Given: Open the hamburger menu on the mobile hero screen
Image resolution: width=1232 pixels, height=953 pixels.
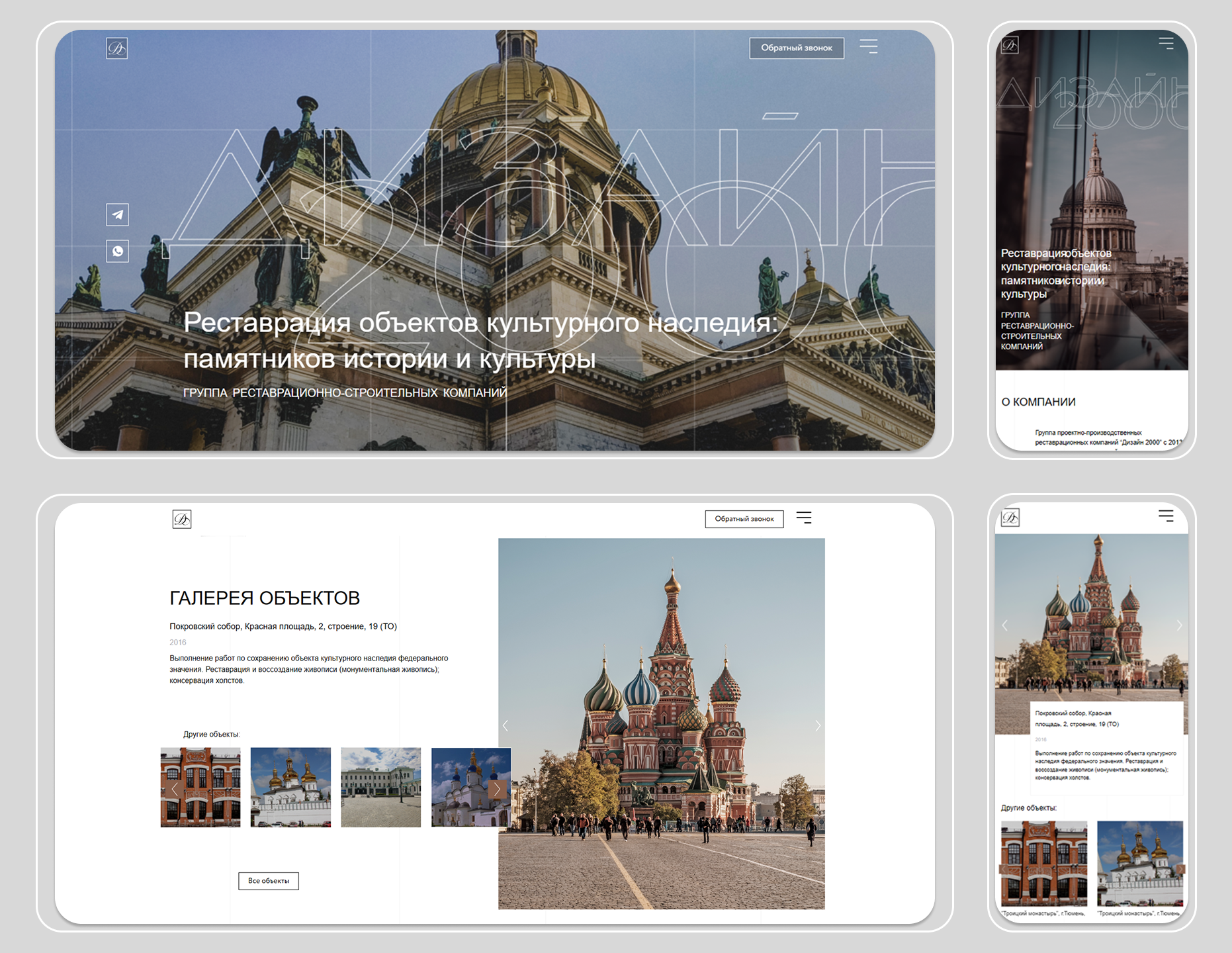Looking at the screenshot, I should 1166,43.
